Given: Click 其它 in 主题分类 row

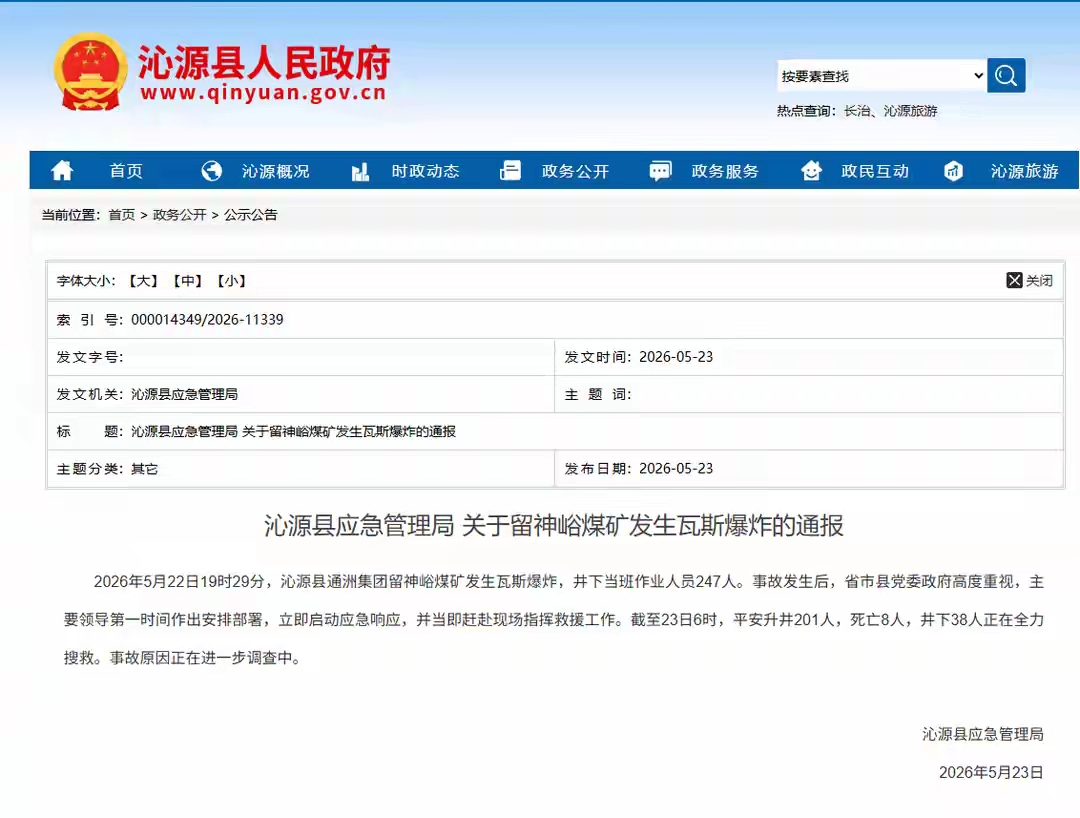Looking at the screenshot, I should [x=145, y=469].
